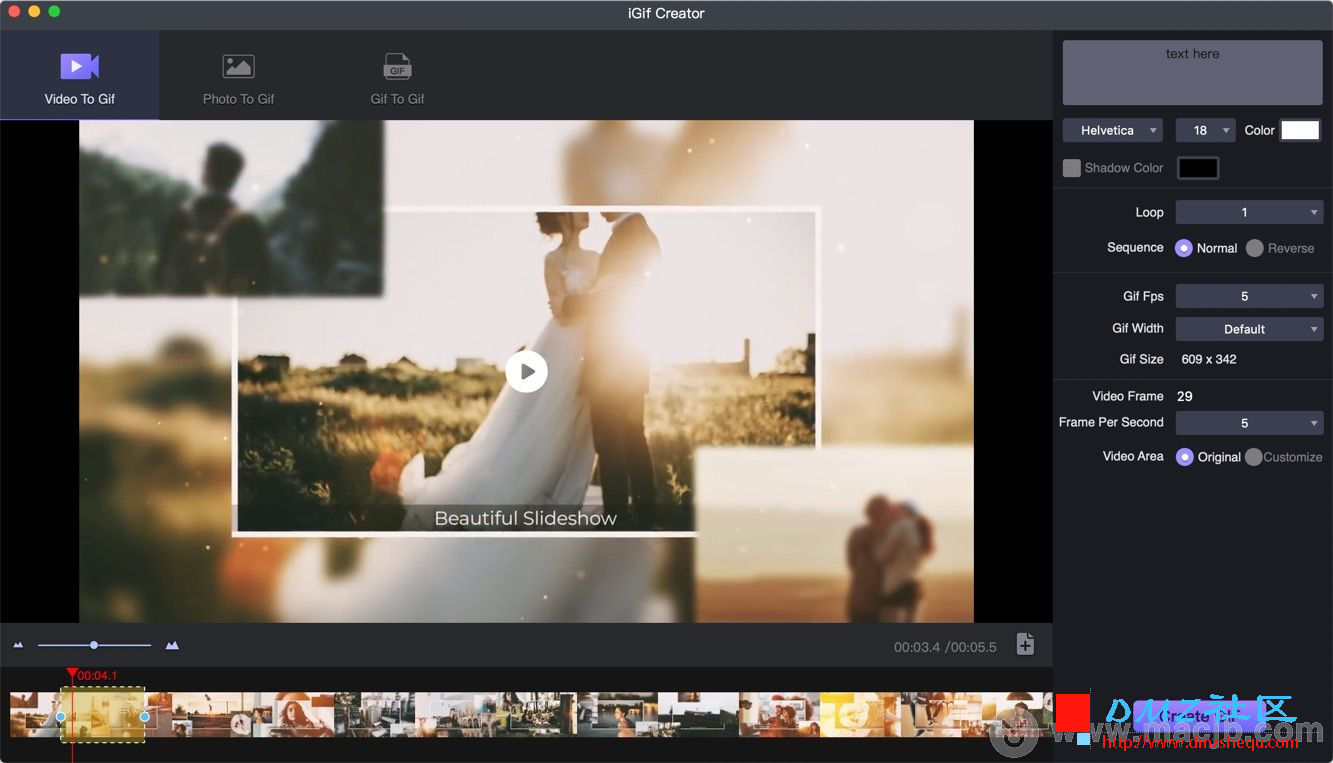The width and height of the screenshot is (1333, 763).
Task: Open the Helvetica font dropdown
Action: [x=1112, y=130]
